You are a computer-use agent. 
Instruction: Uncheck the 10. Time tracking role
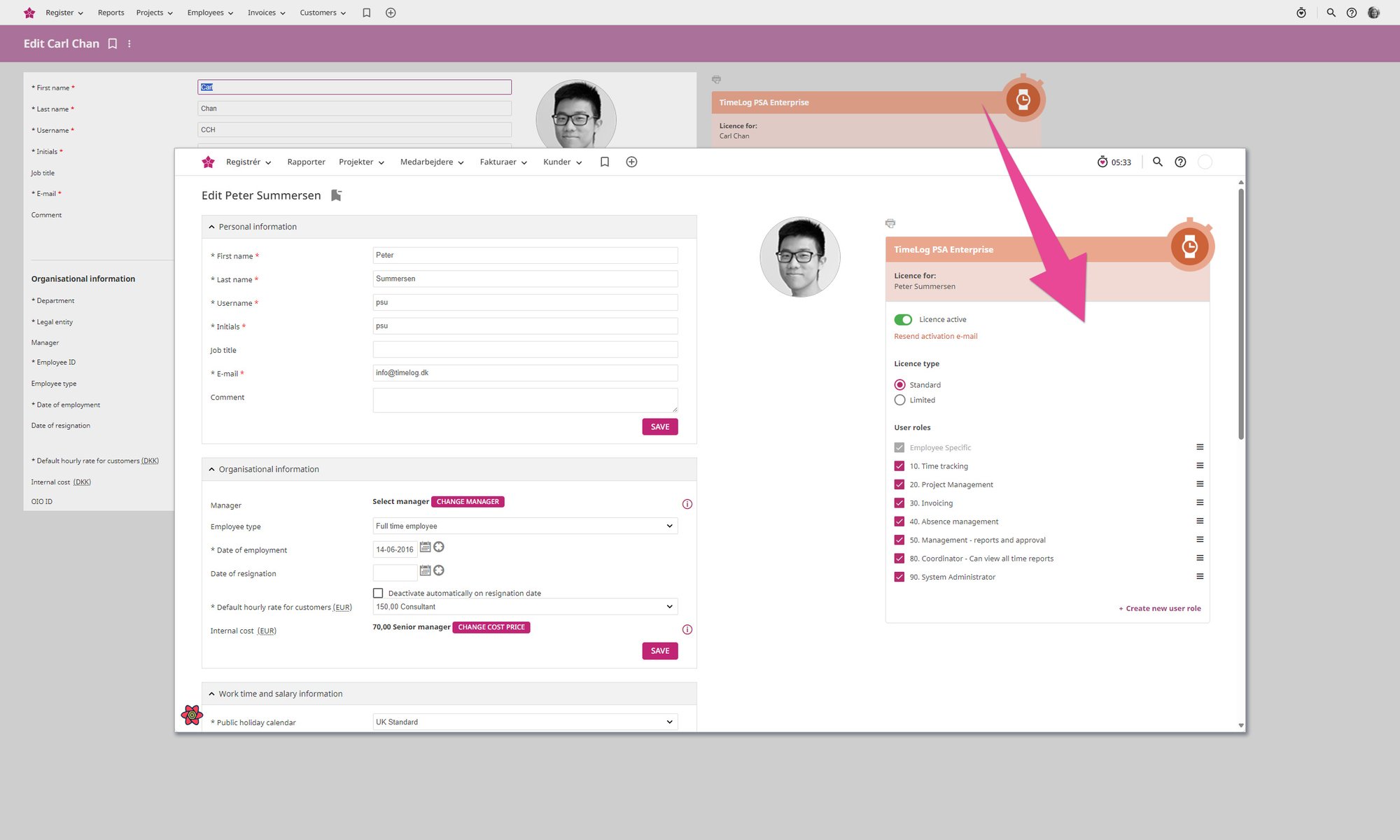click(899, 465)
